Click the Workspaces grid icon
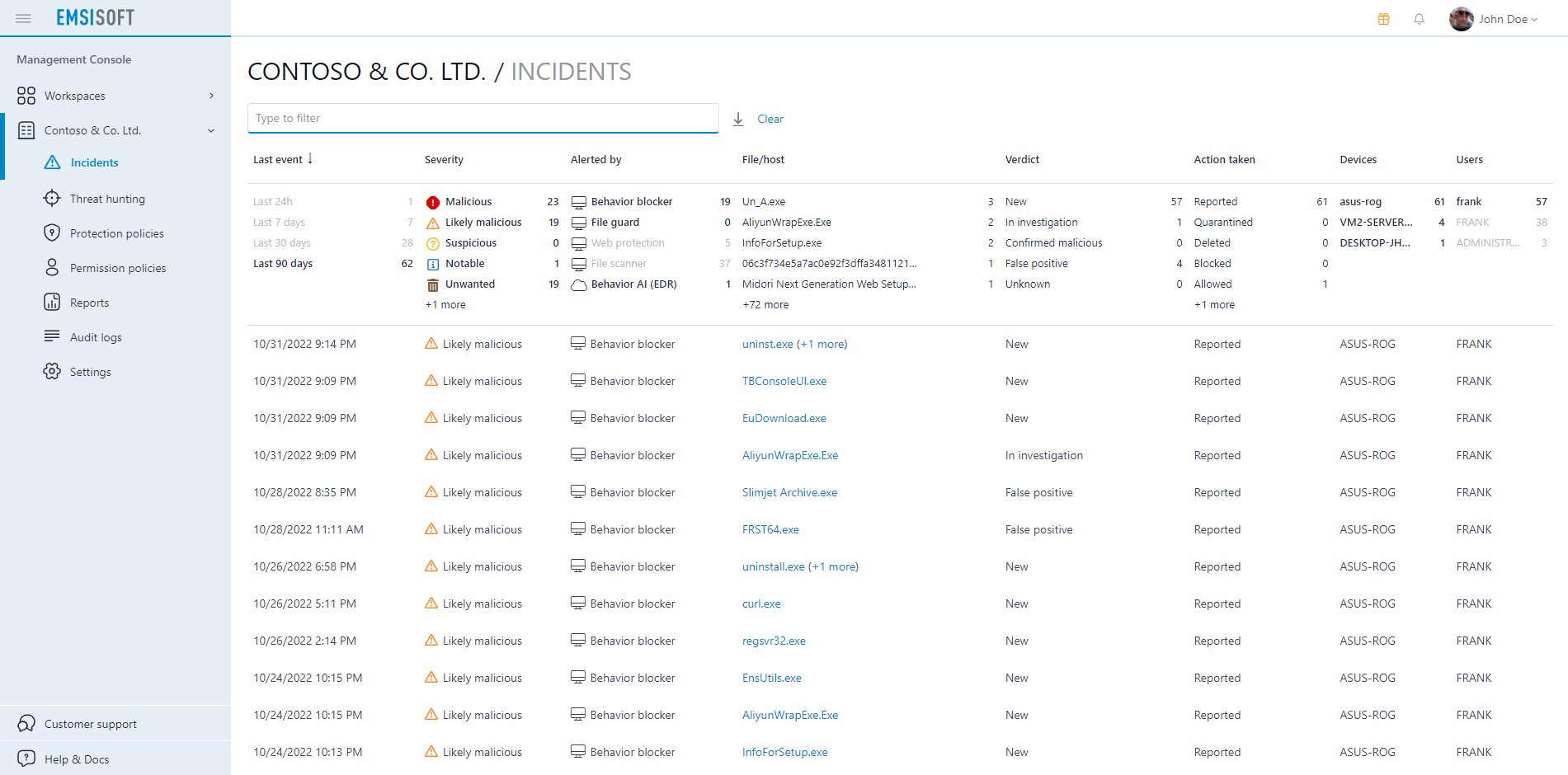Viewport: 1568px width, 775px height. coord(26,96)
